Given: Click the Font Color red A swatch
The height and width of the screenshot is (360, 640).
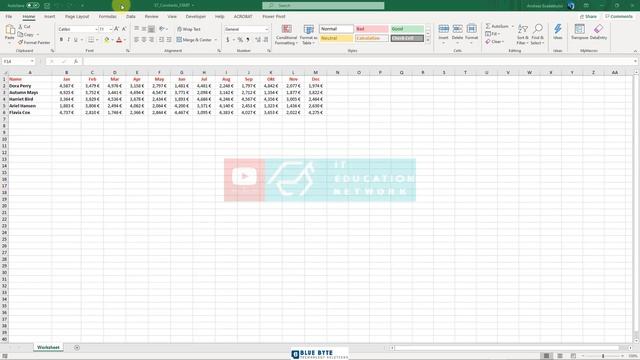Looking at the screenshot, I should tap(119, 40).
